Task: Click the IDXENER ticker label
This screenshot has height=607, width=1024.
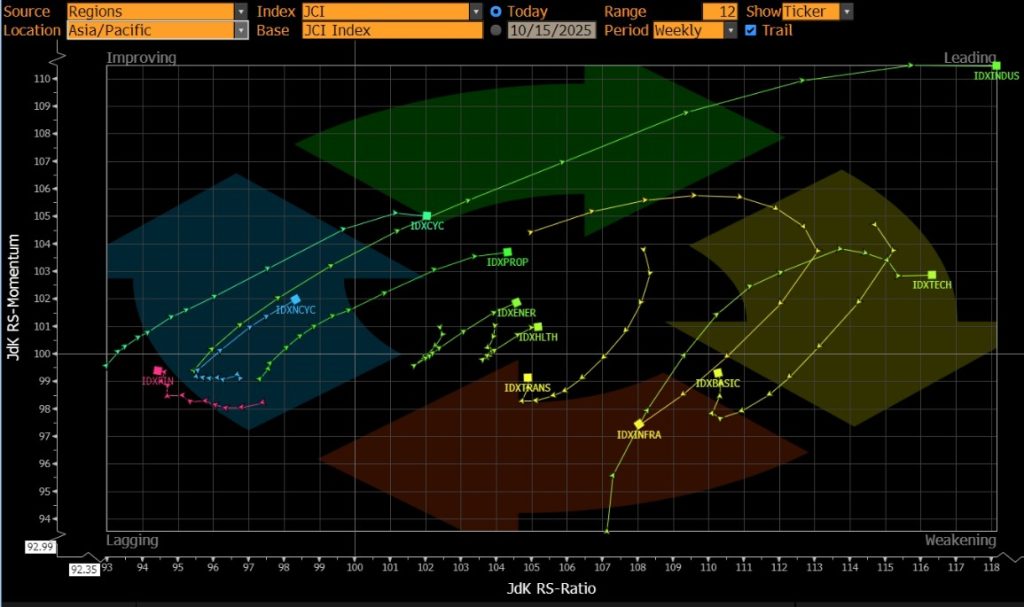Action: coord(516,313)
